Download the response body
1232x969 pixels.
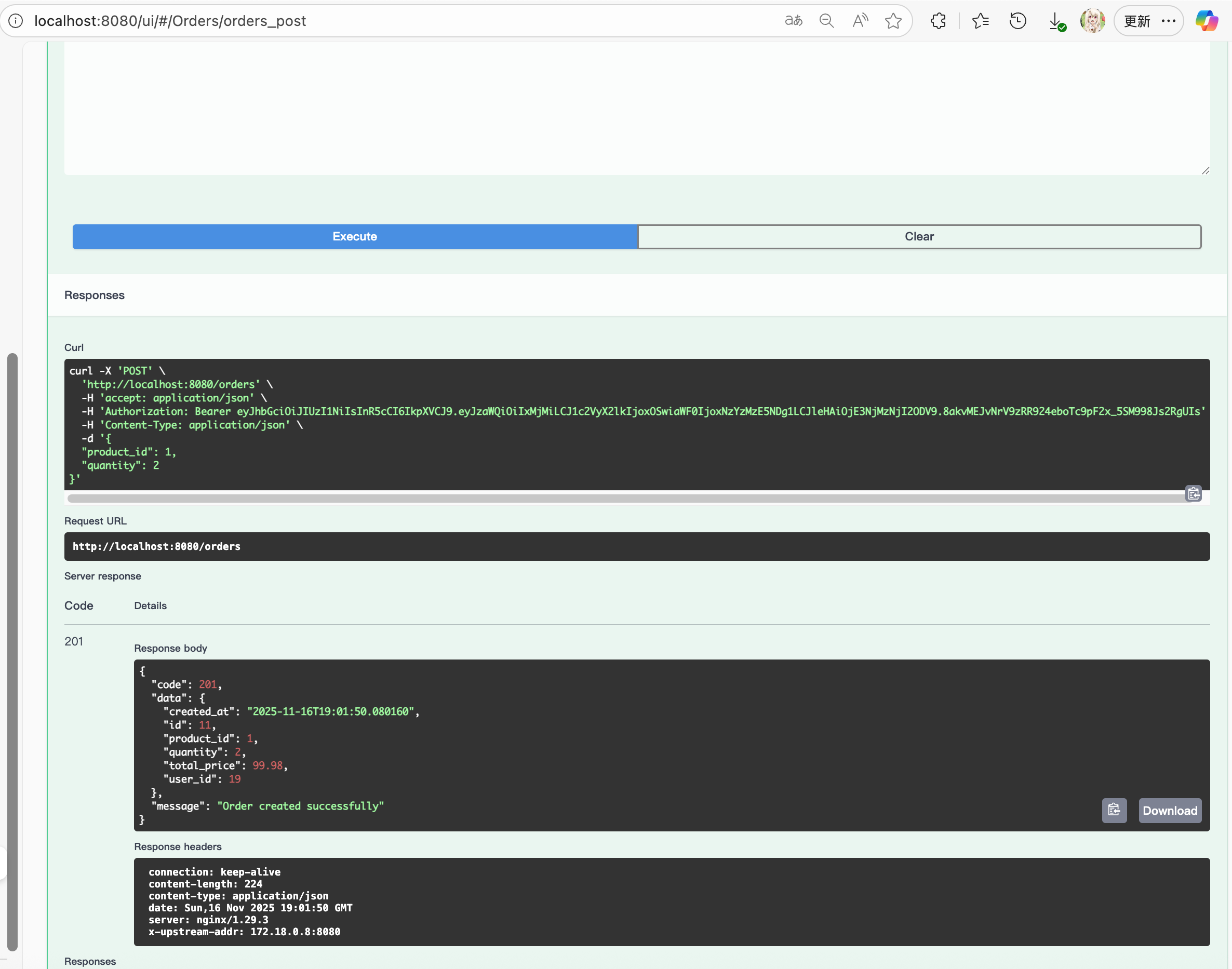[x=1170, y=810]
